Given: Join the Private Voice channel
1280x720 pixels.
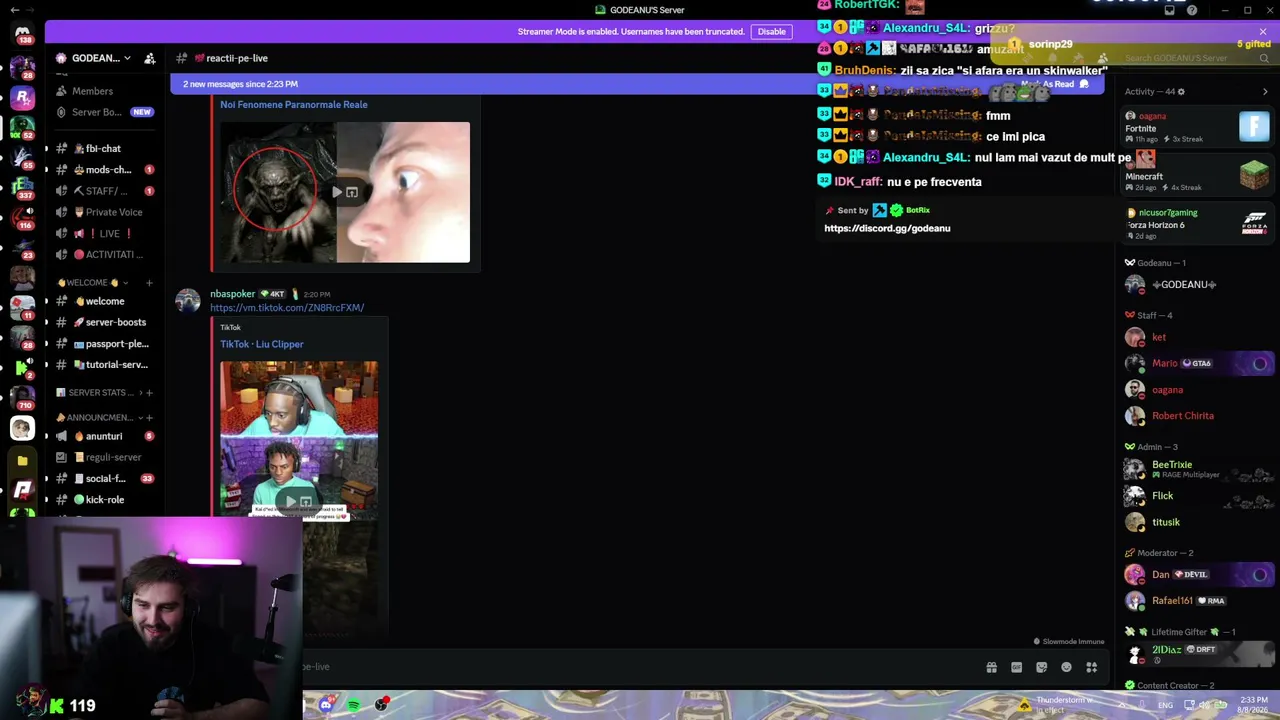Looking at the screenshot, I should point(105,212).
